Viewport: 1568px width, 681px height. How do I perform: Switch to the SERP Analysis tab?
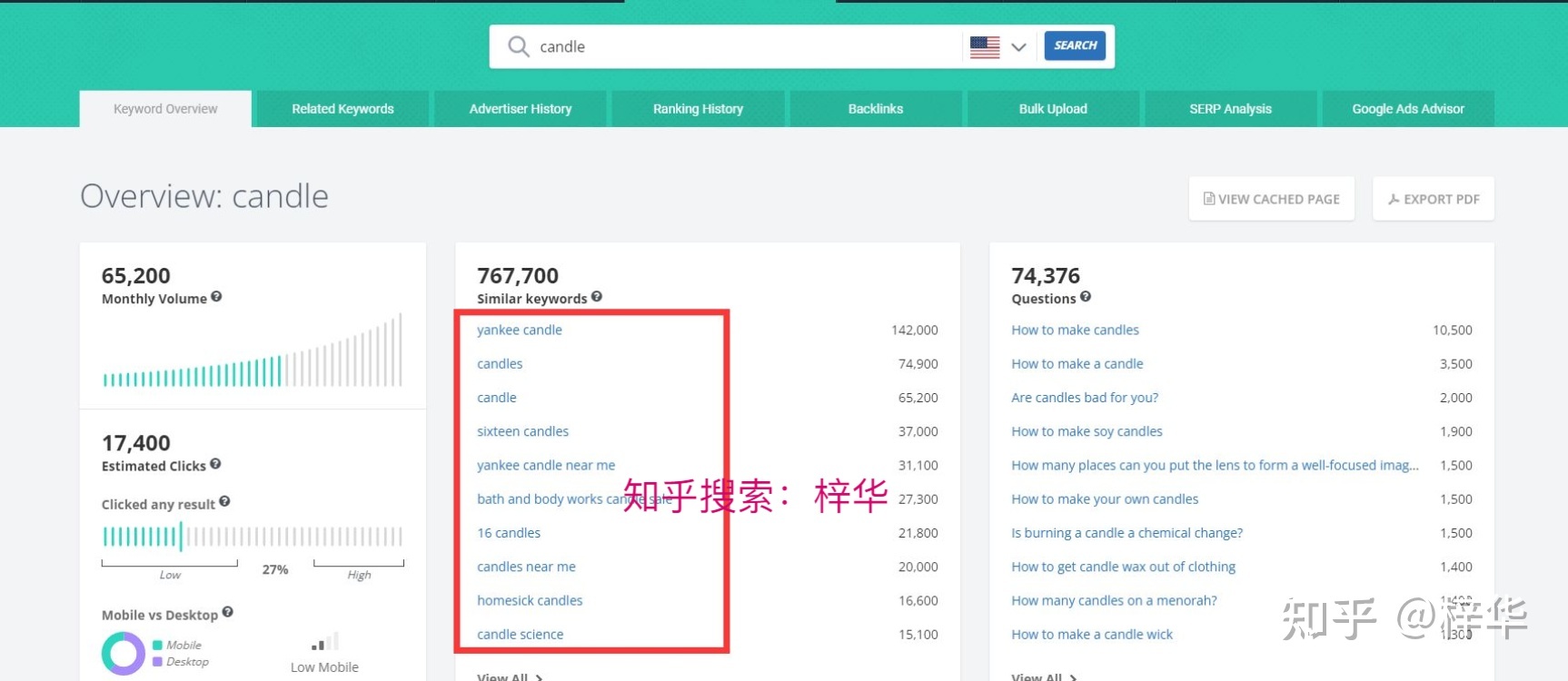(1231, 109)
